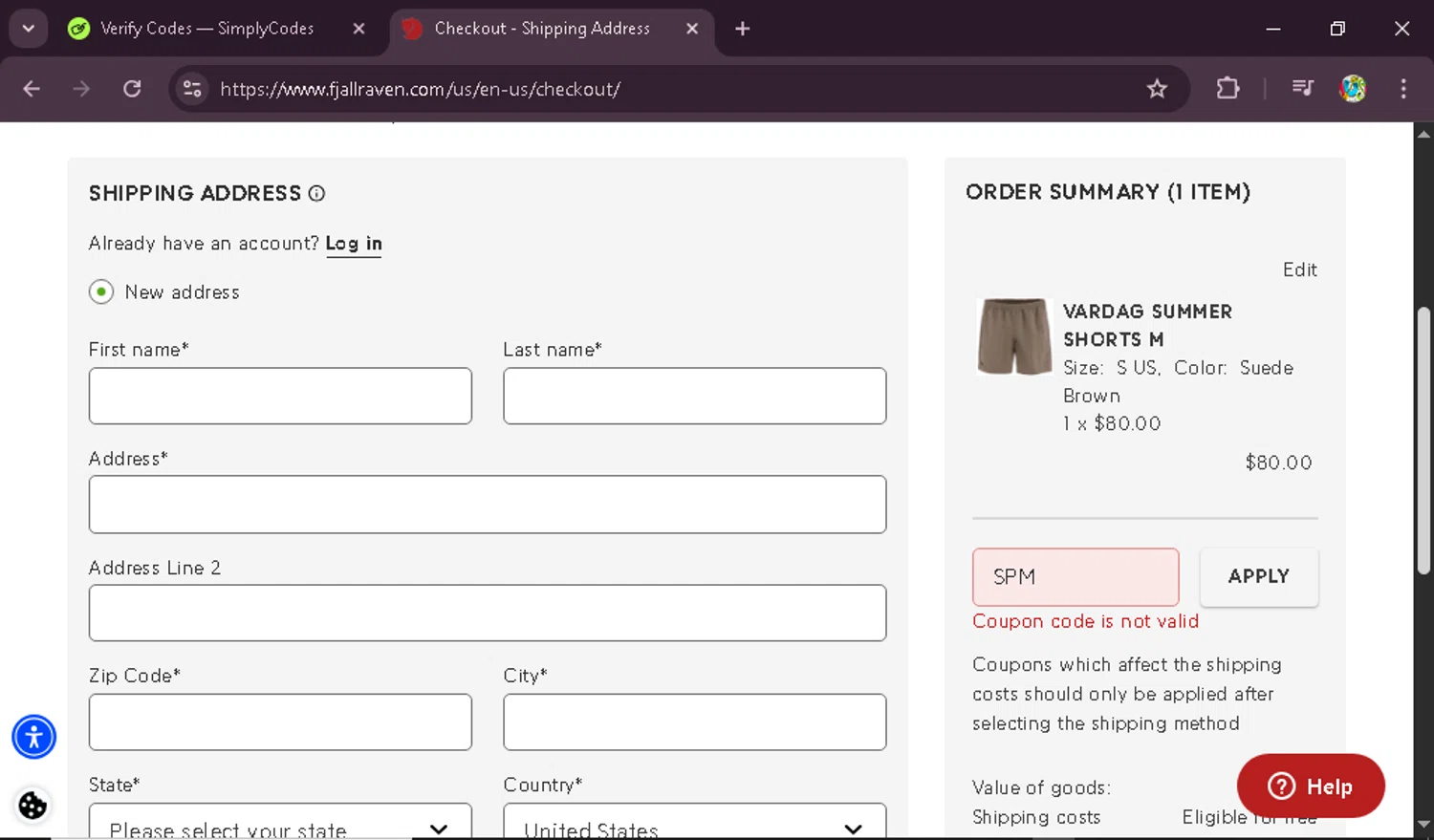Click the page vertical scrollbar thumb
The height and width of the screenshot is (840, 1434).
click(x=1423, y=441)
